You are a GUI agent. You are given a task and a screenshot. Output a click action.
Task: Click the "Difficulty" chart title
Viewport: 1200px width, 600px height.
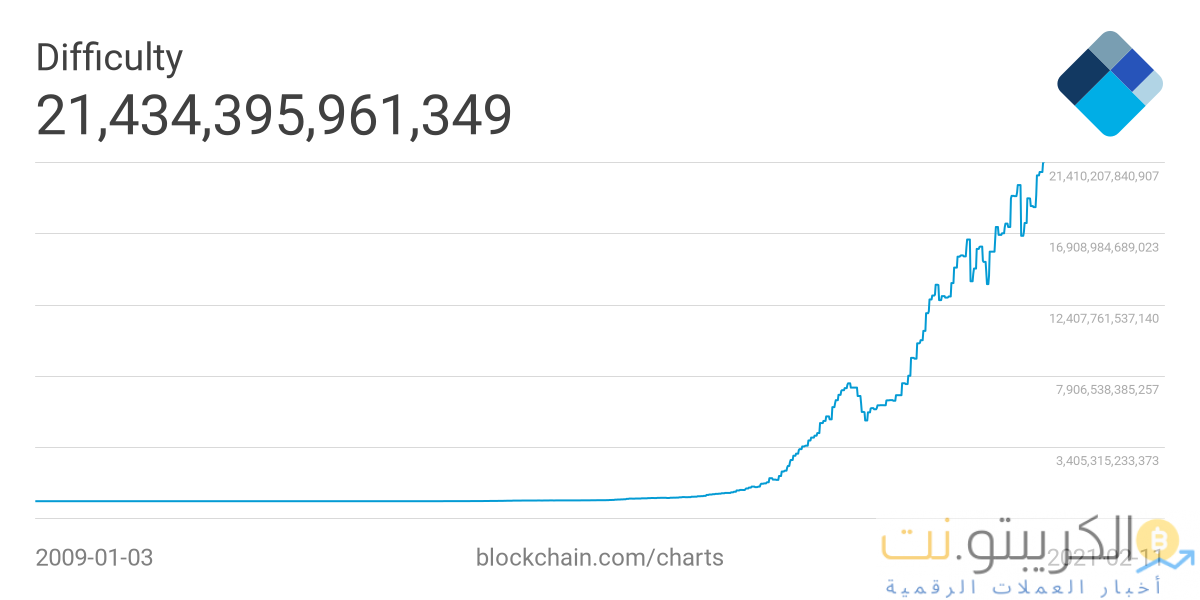coord(109,58)
